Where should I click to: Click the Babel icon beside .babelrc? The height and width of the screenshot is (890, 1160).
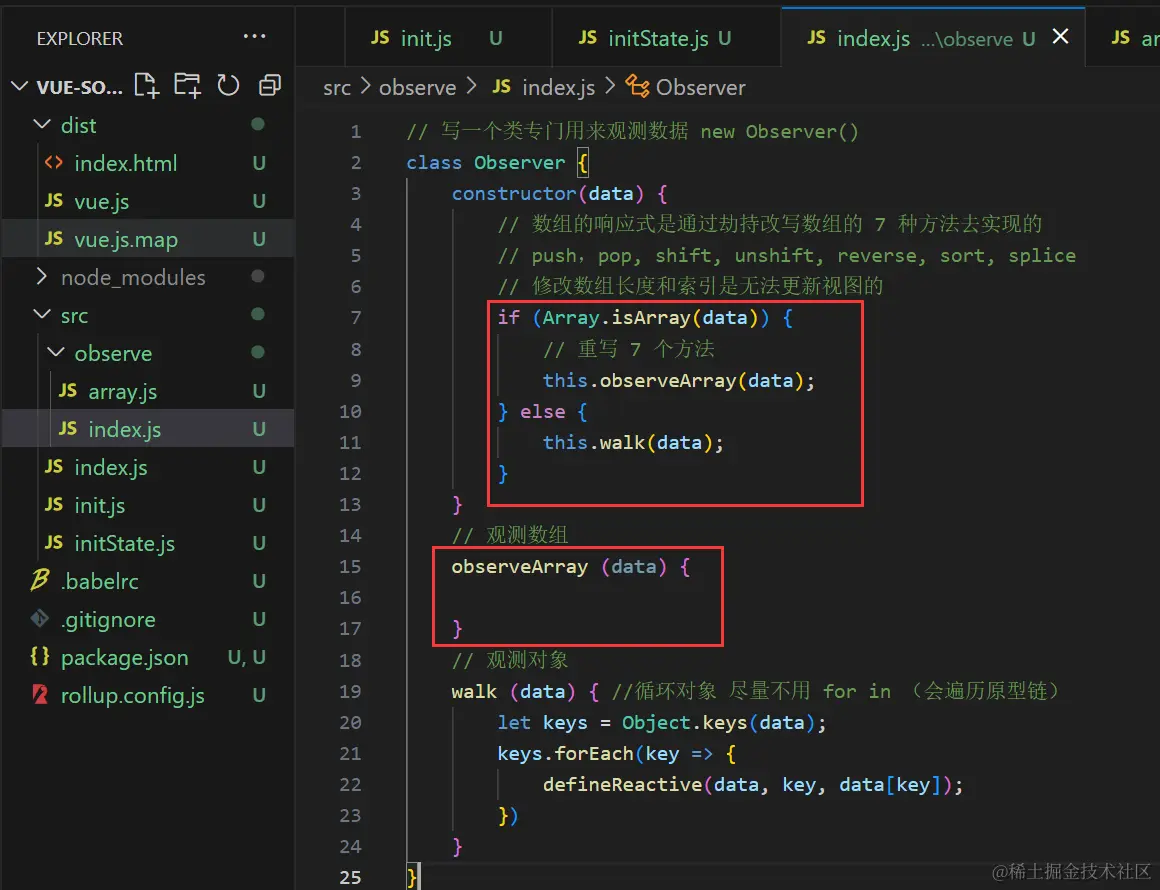pyautogui.click(x=40, y=580)
